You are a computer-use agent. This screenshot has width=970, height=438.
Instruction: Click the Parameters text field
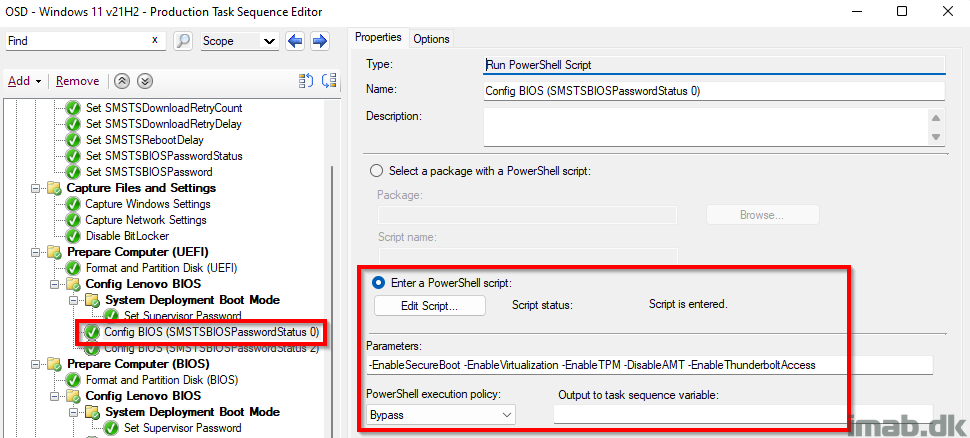coord(649,365)
